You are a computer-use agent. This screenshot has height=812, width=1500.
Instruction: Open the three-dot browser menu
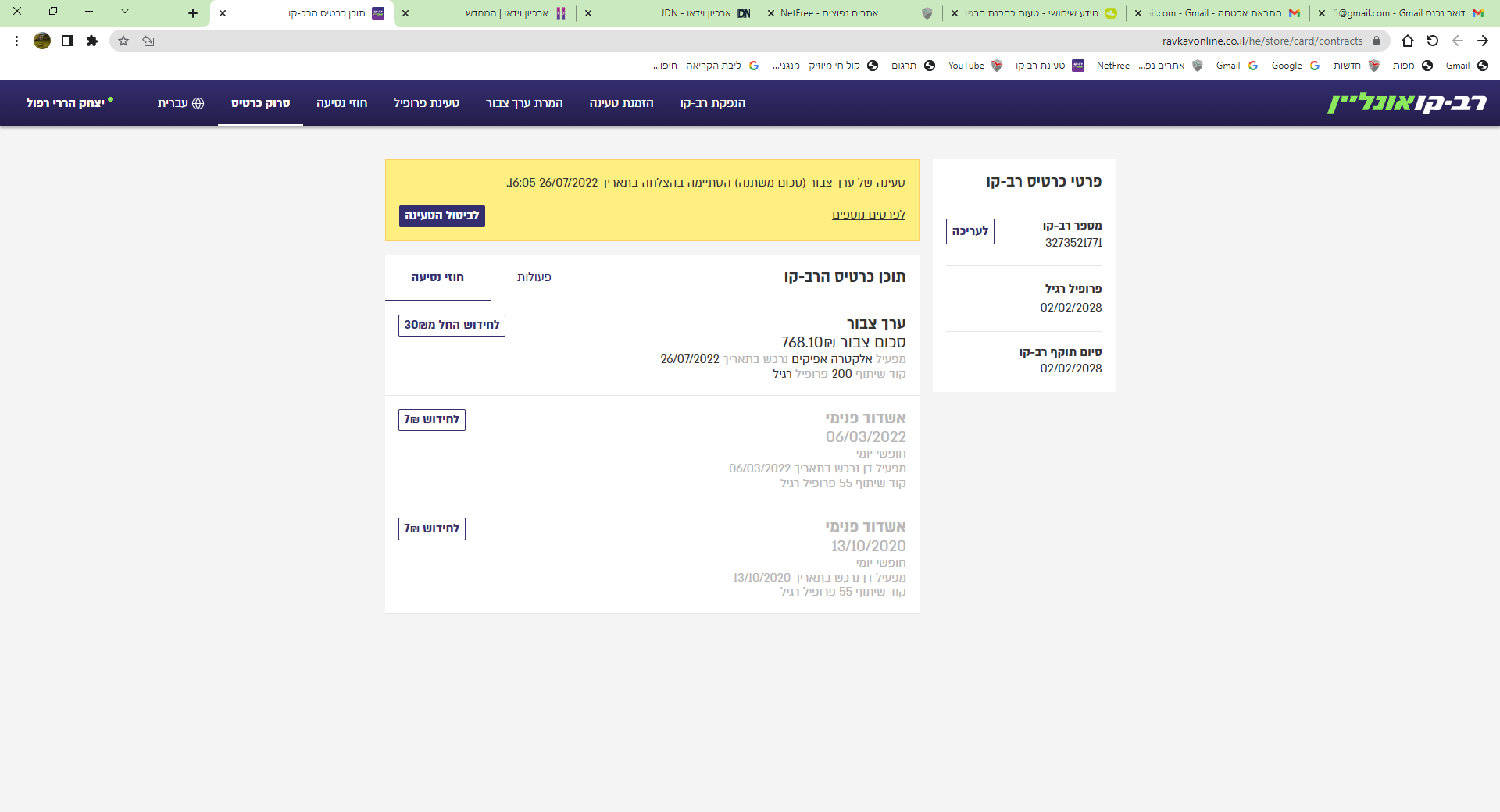point(16,41)
